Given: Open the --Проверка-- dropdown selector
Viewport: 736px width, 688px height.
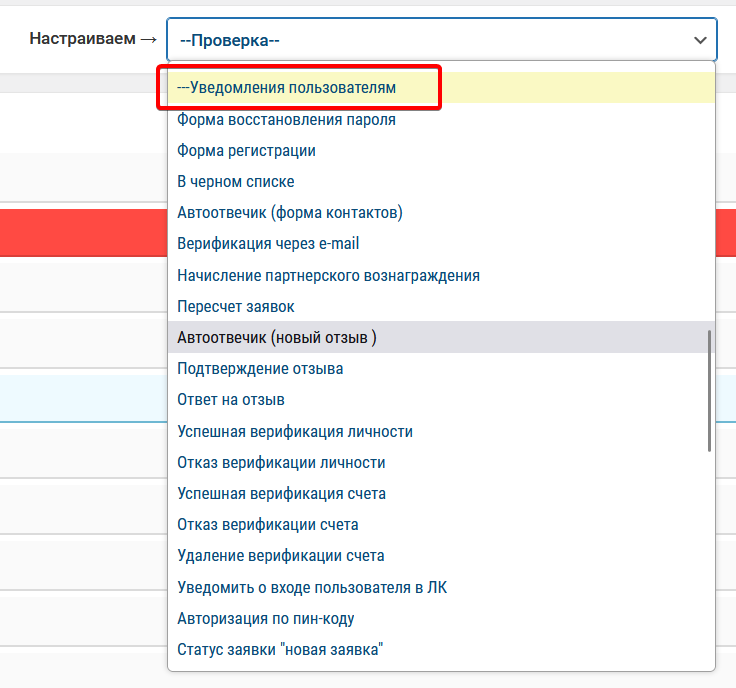Looking at the screenshot, I should point(440,40).
